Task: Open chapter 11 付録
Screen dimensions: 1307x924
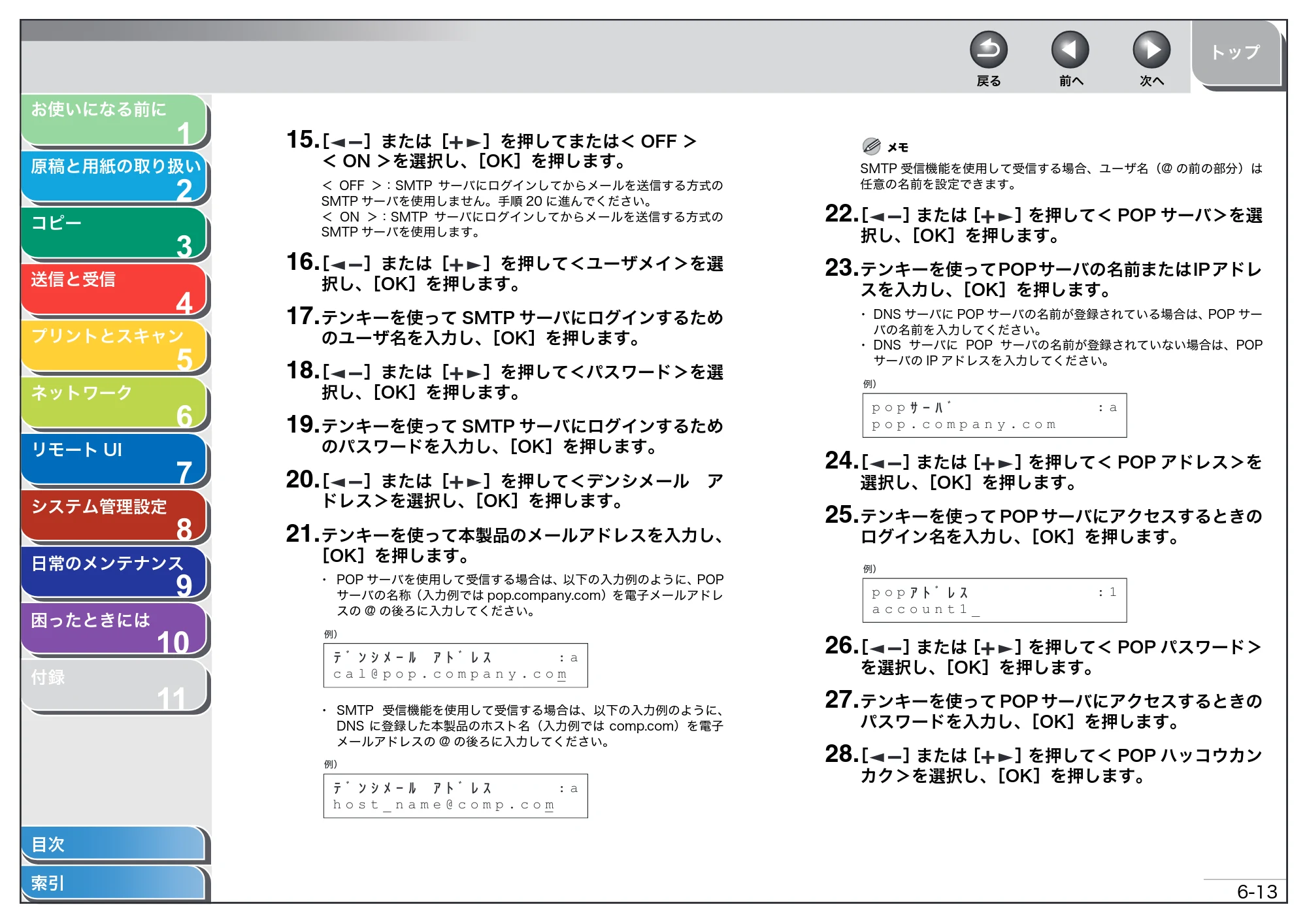Action: tap(114, 687)
